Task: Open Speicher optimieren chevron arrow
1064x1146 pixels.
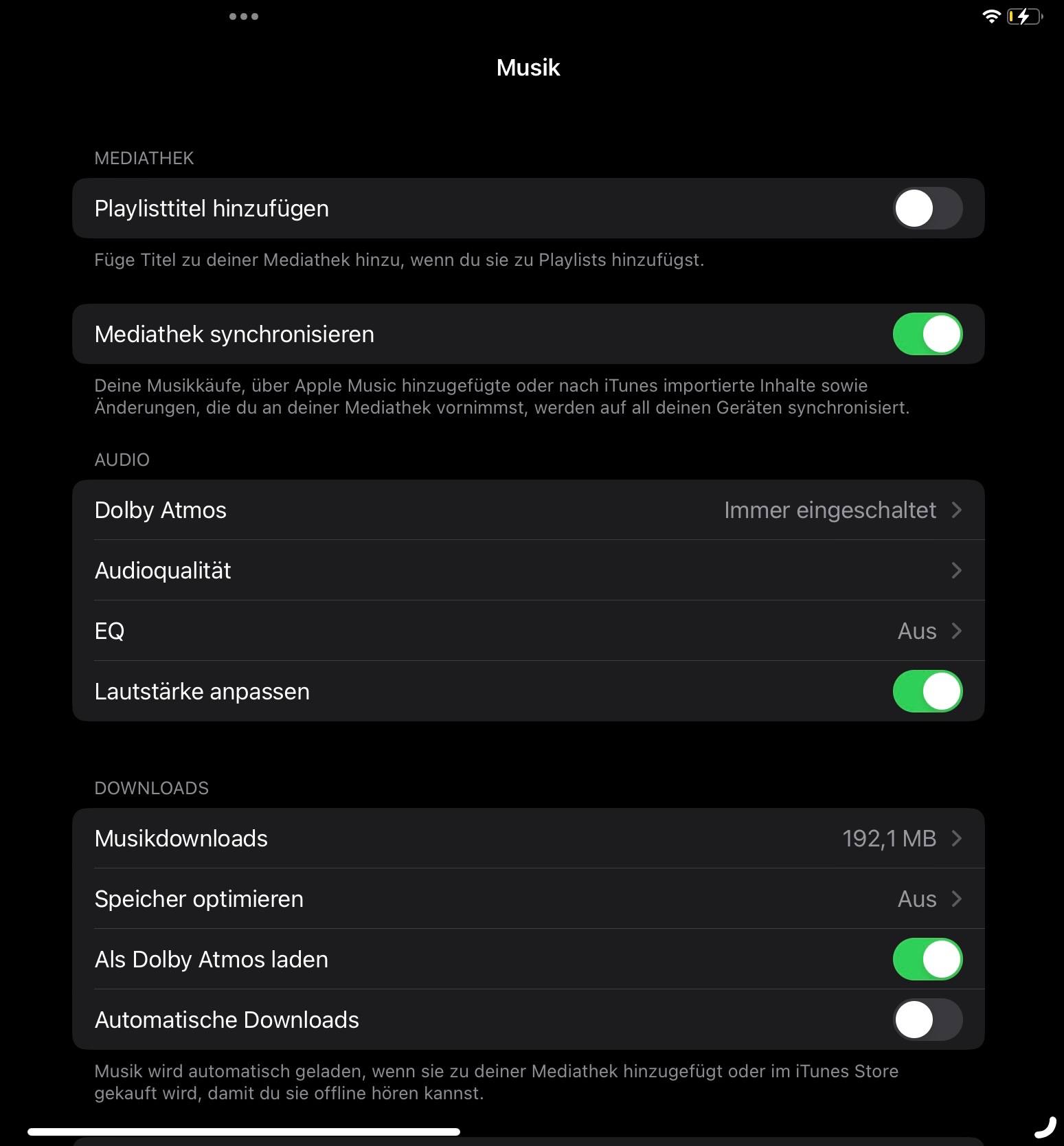Action: click(x=957, y=899)
